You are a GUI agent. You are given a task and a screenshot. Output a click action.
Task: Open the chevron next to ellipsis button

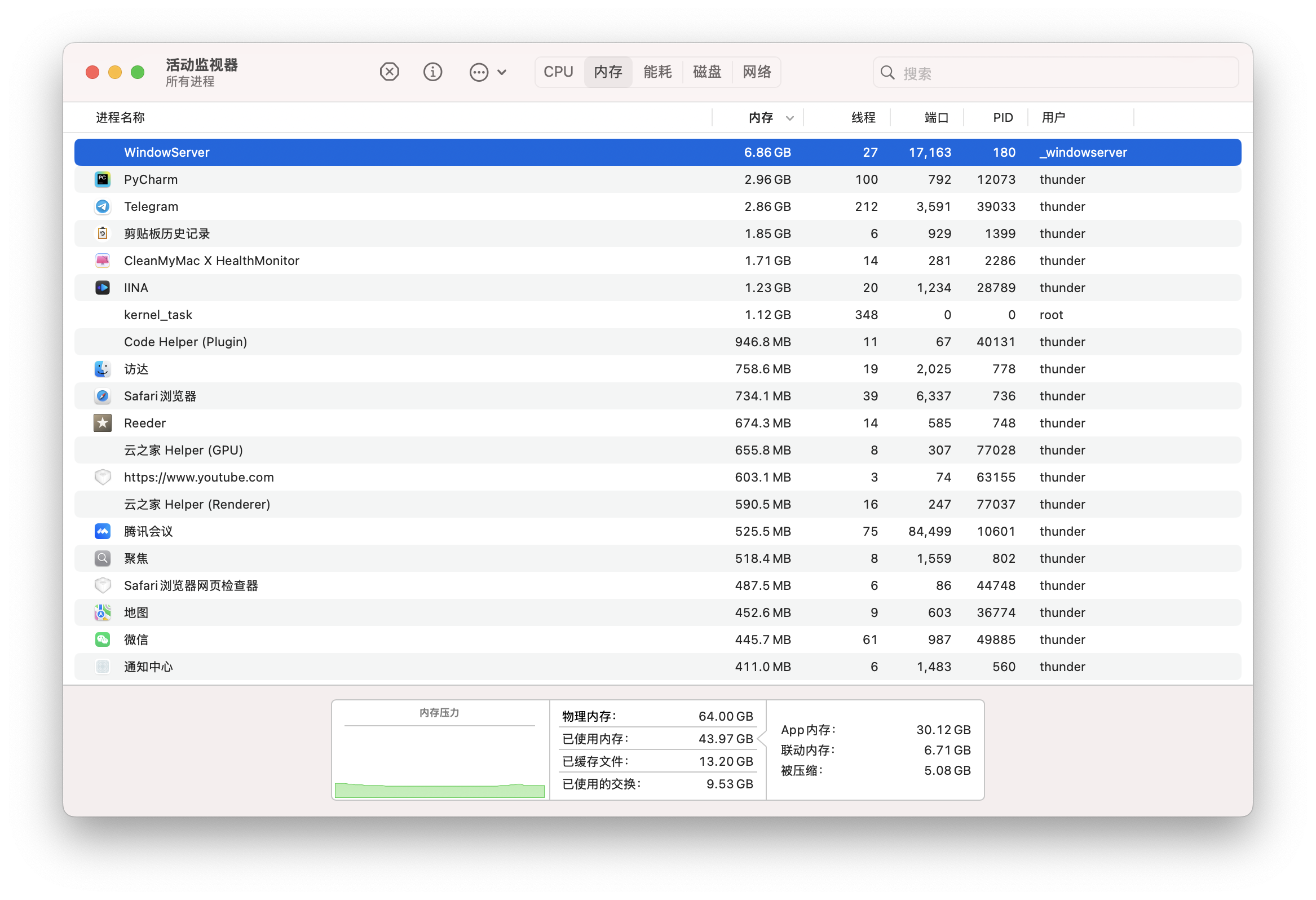coord(502,73)
